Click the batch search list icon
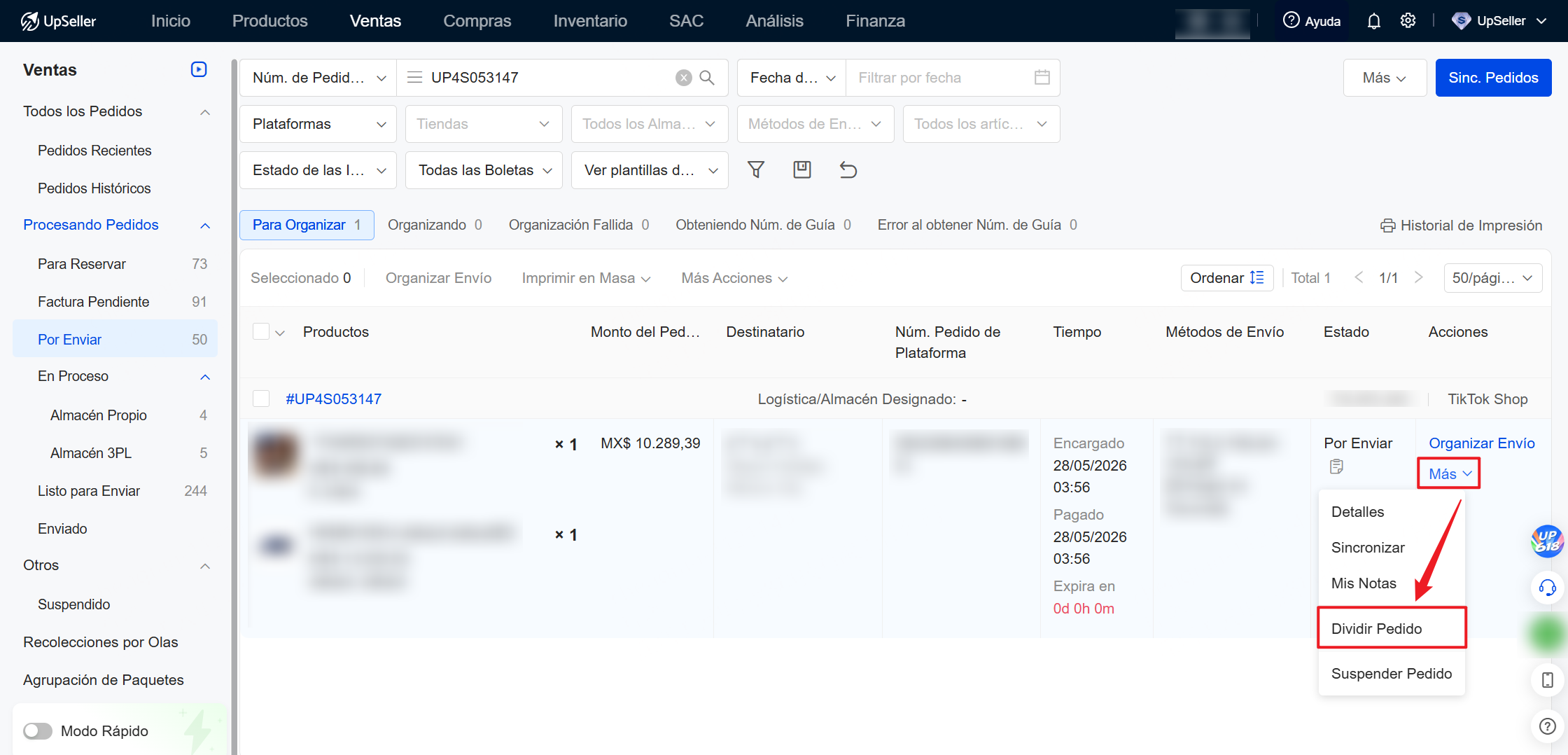The height and width of the screenshot is (755, 1568). [414, 78]
